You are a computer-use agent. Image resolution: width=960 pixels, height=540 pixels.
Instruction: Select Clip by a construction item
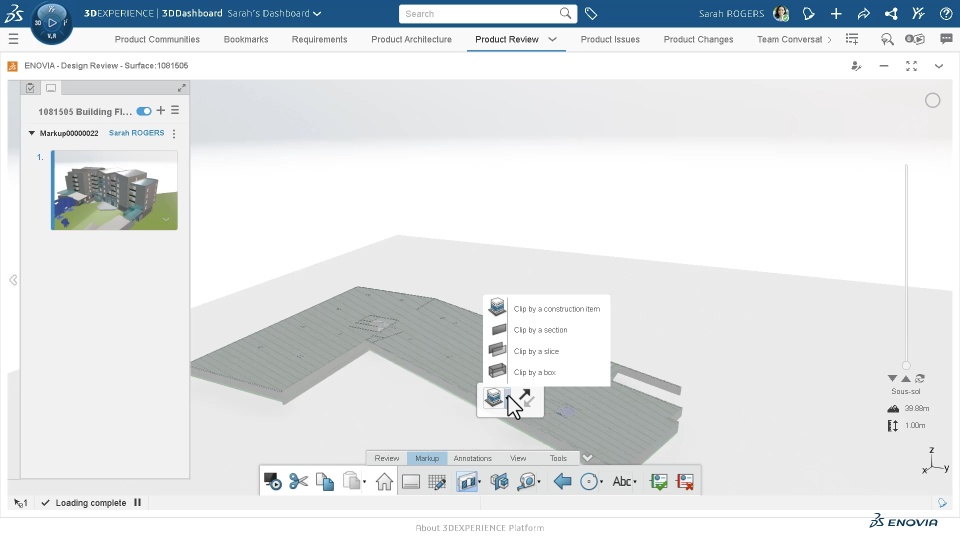click(x=546, y=309)
